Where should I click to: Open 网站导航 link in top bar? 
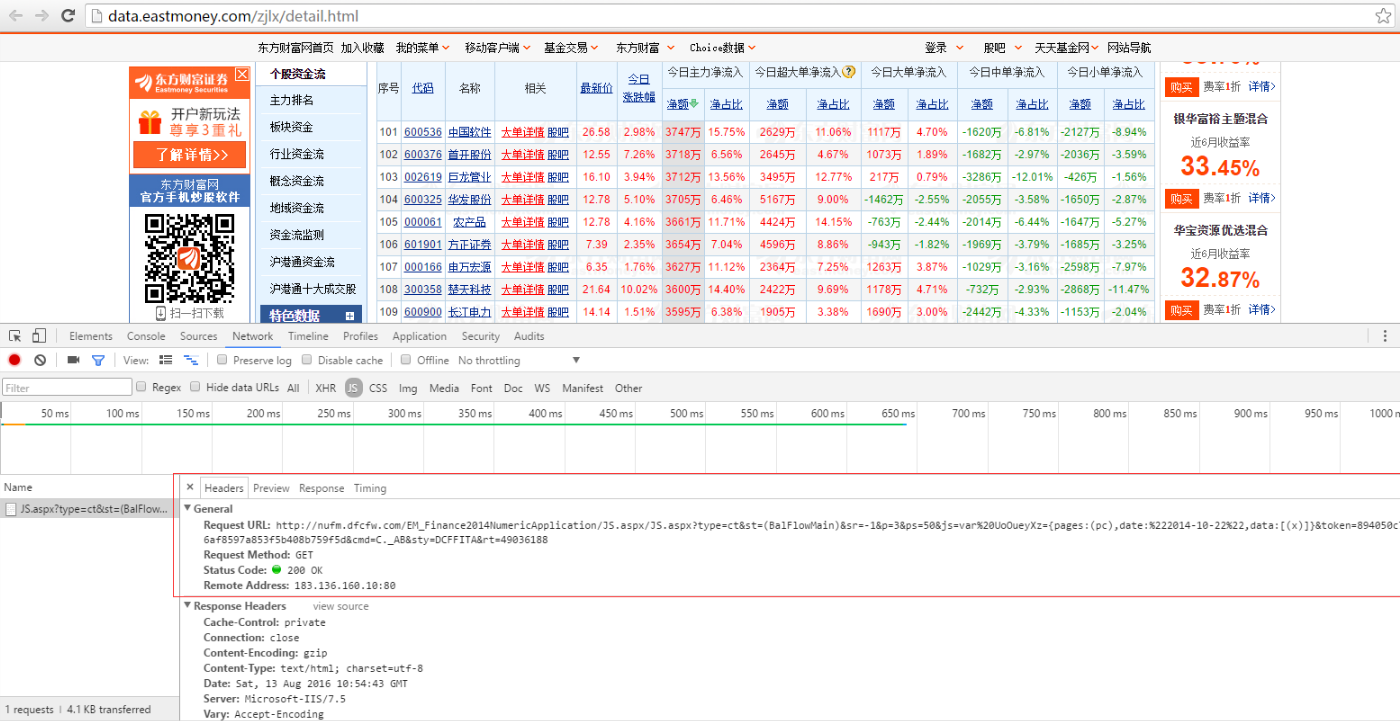pyautogui.click(x=1129, y=47)
